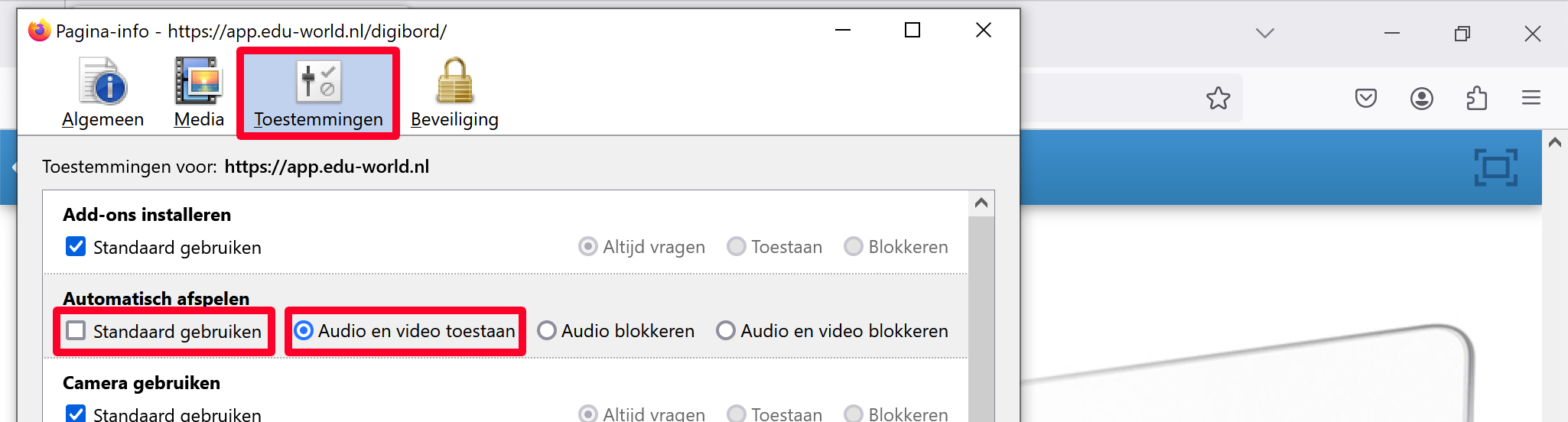Uncheck Standaard gebruiken for Add-ons installeren
This screenshot has width=1568, height=422.
76,247
